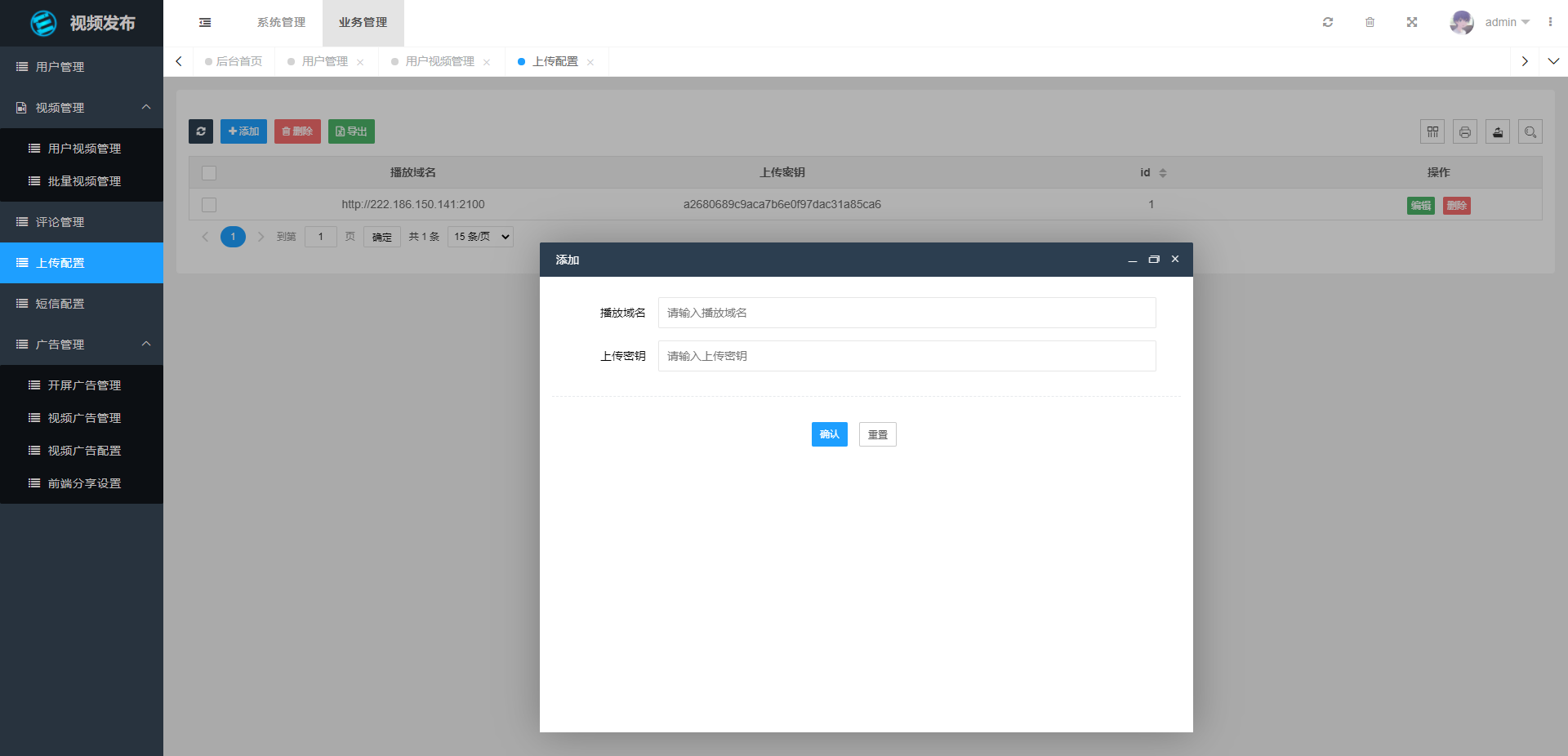This screenshot has height=756, width=1568.
Task: Open the trash/clear cache icon in header
Action: [x=1370, y=22]
